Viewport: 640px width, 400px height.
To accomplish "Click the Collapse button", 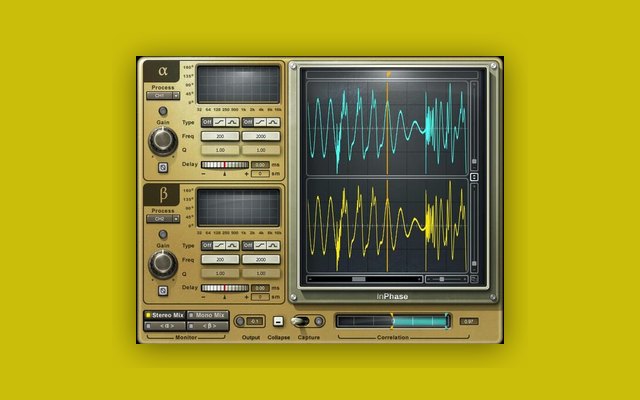I will [278, 321].
